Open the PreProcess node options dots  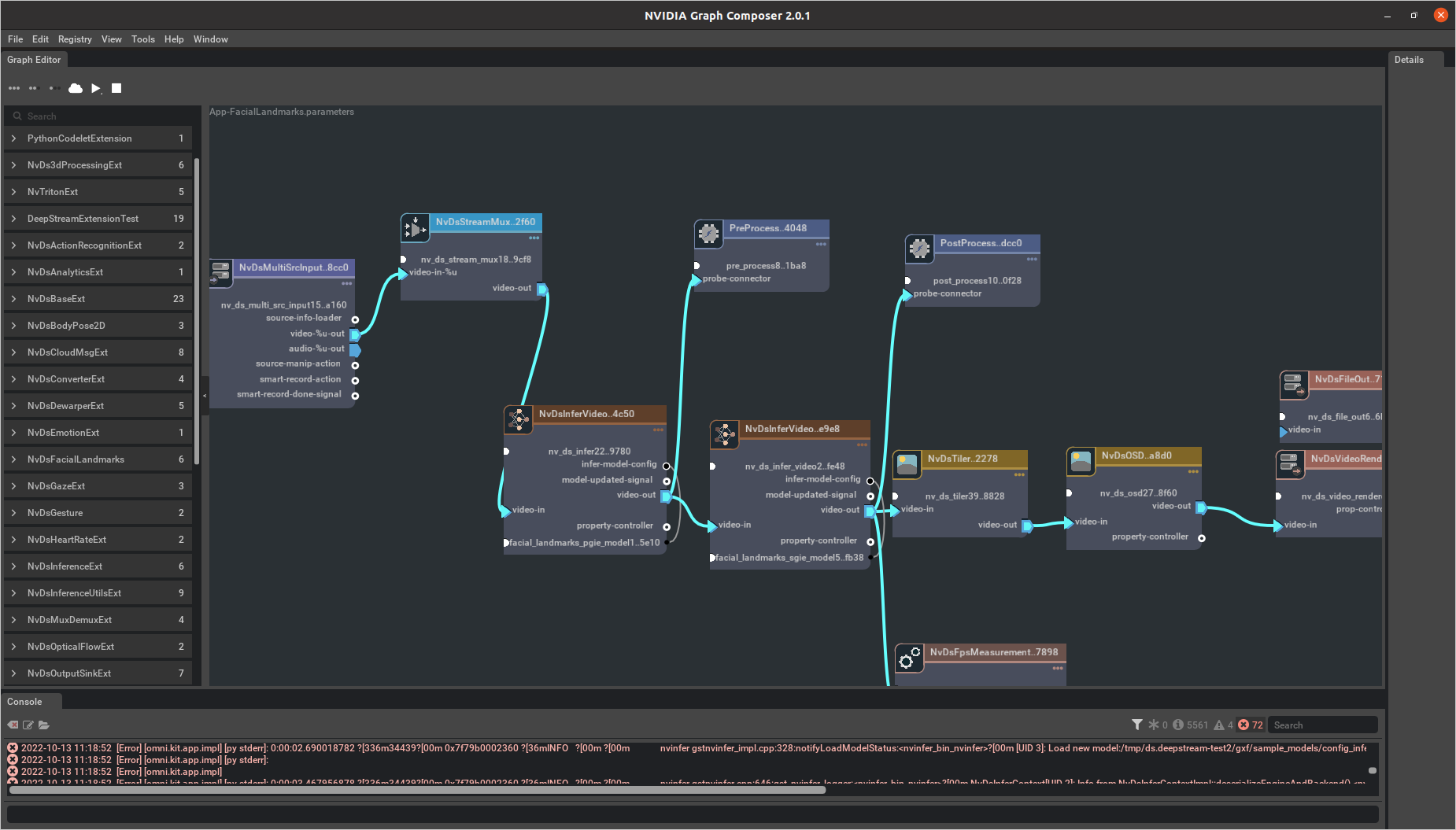click(821, 244)
